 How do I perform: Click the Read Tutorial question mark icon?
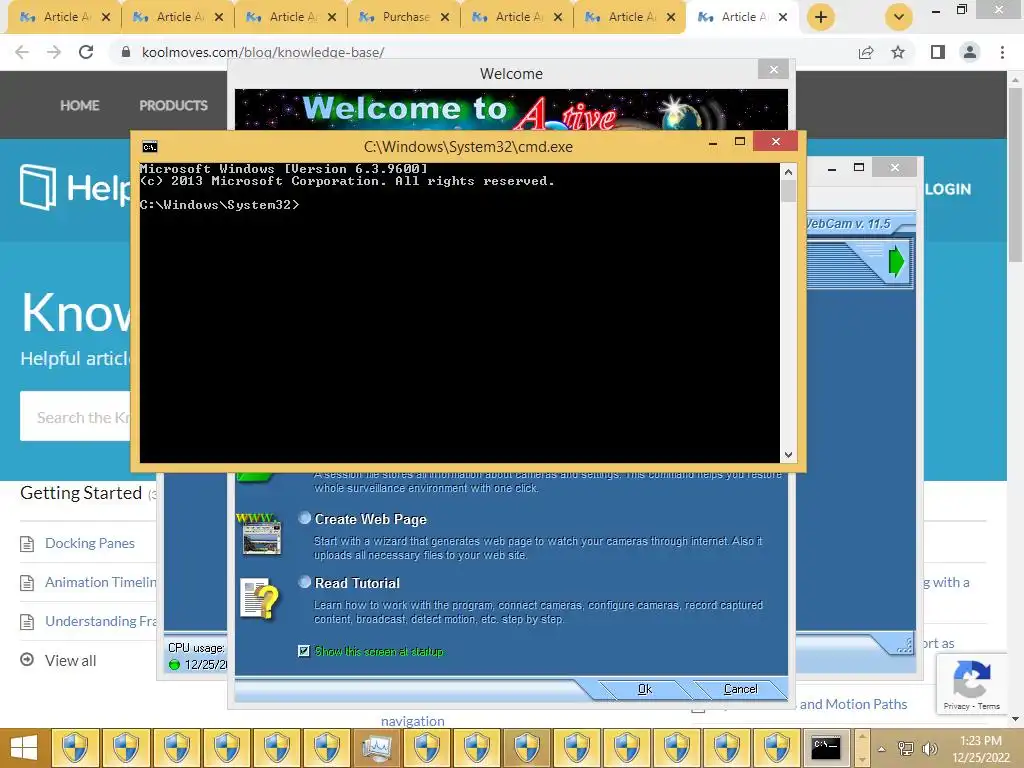click(260, 598)
